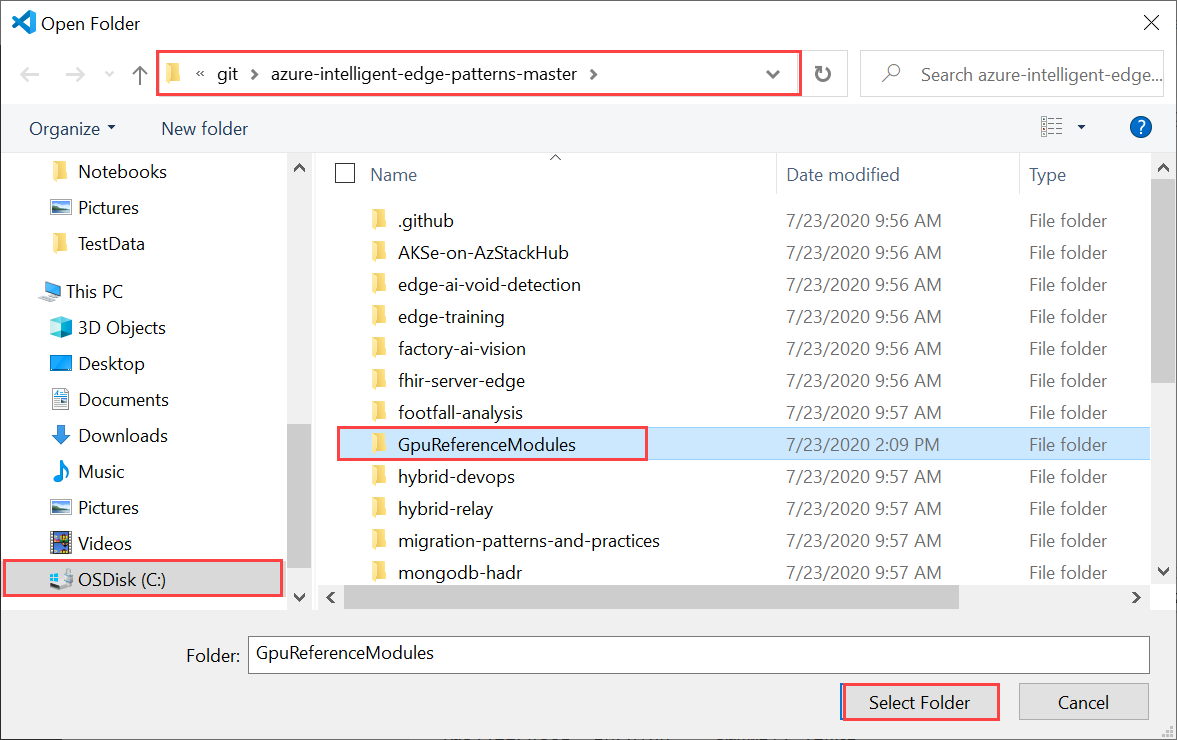
Task: Navigate up one folder level
Action: point(139,73)
